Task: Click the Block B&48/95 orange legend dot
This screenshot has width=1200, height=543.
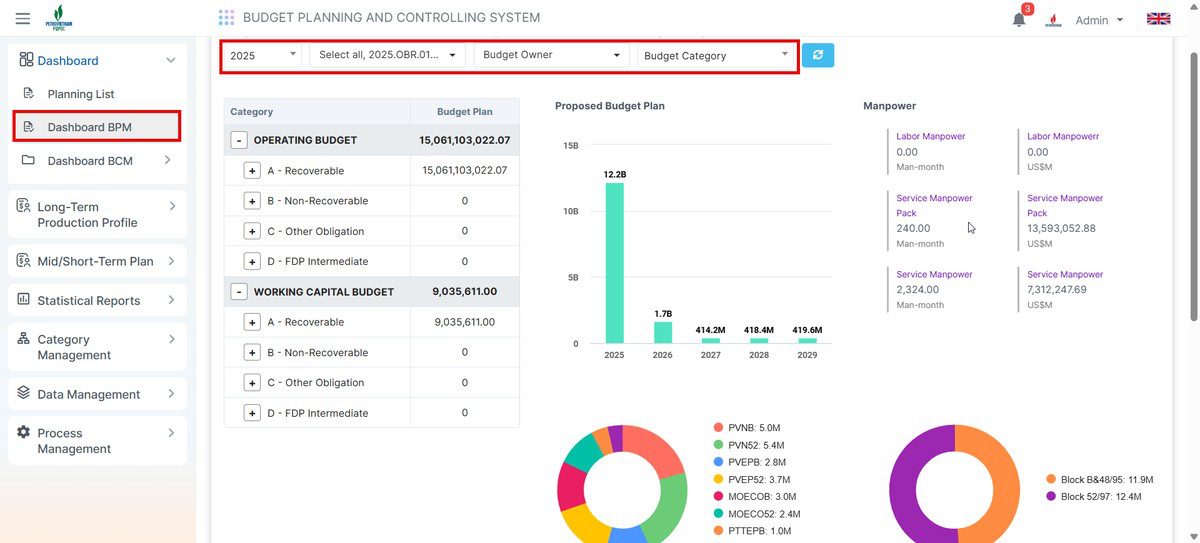Action: tap(1050, 479)
